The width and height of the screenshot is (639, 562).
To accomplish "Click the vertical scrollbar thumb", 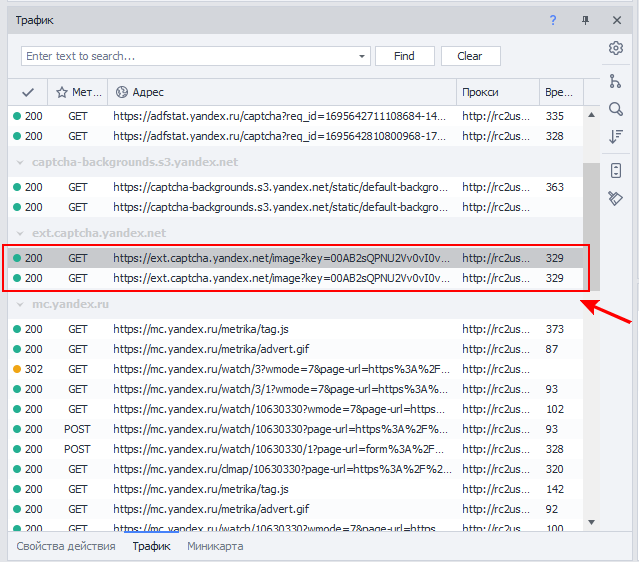I will (x=591, y=226).
